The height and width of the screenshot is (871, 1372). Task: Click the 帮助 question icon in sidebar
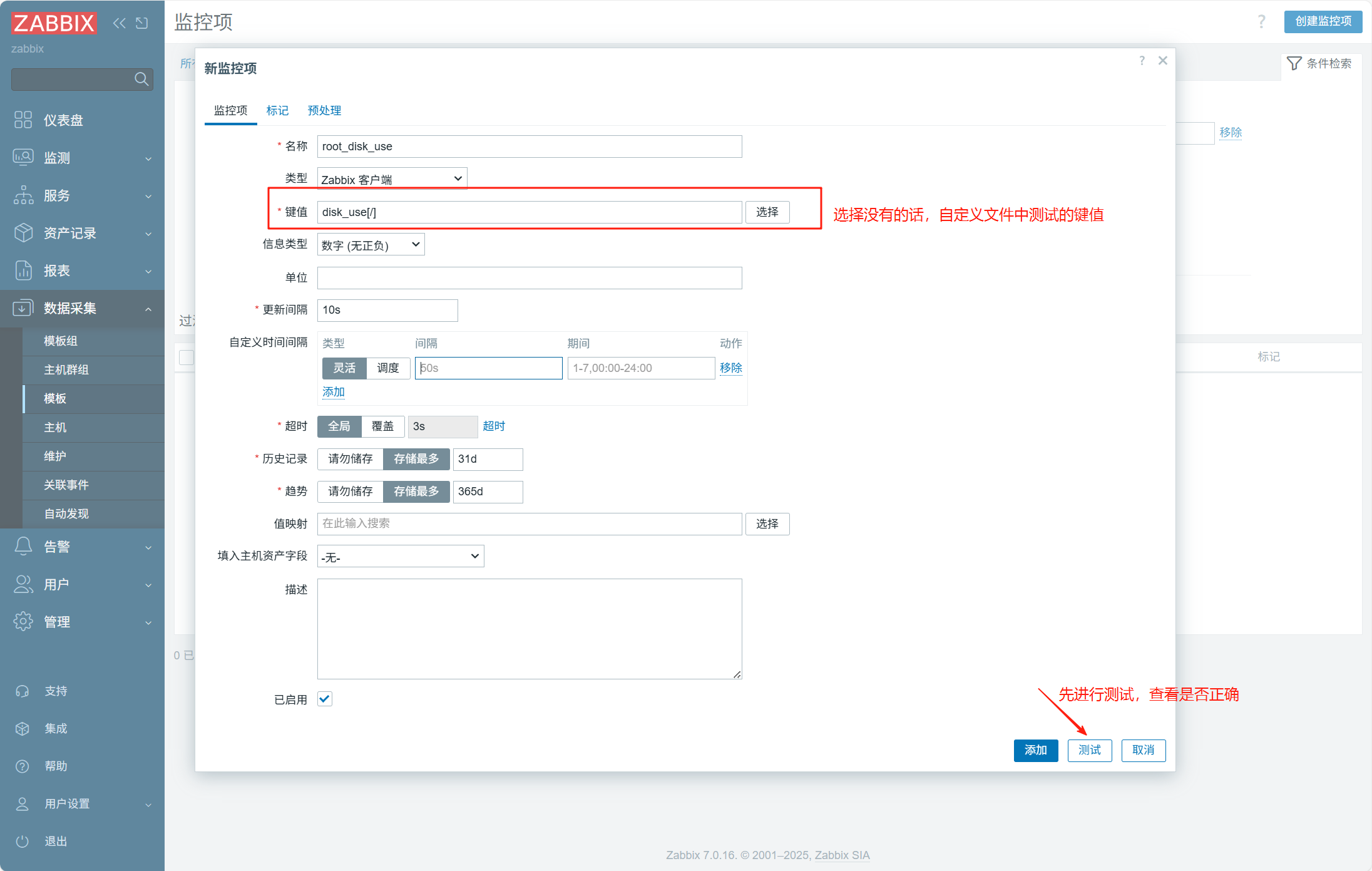23,766
